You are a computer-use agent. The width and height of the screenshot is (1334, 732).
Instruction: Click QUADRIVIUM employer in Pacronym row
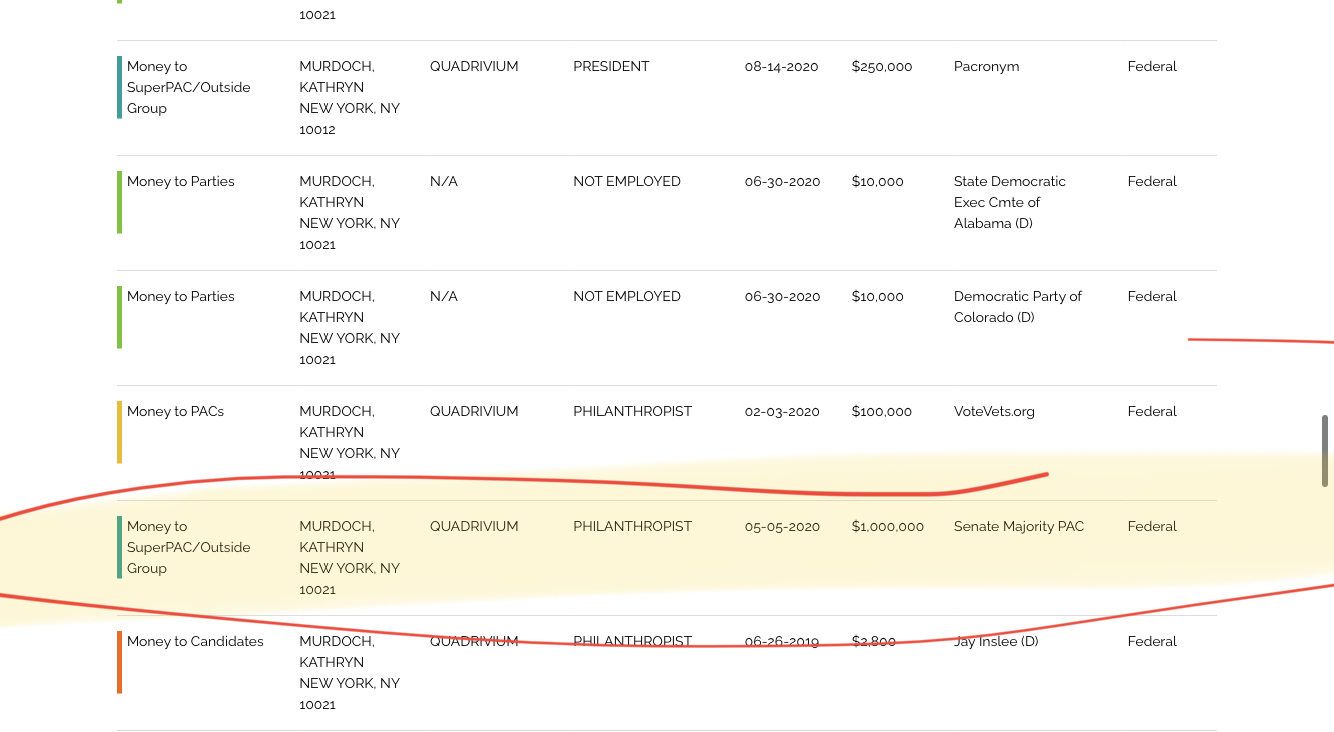(x=474, y=66)
